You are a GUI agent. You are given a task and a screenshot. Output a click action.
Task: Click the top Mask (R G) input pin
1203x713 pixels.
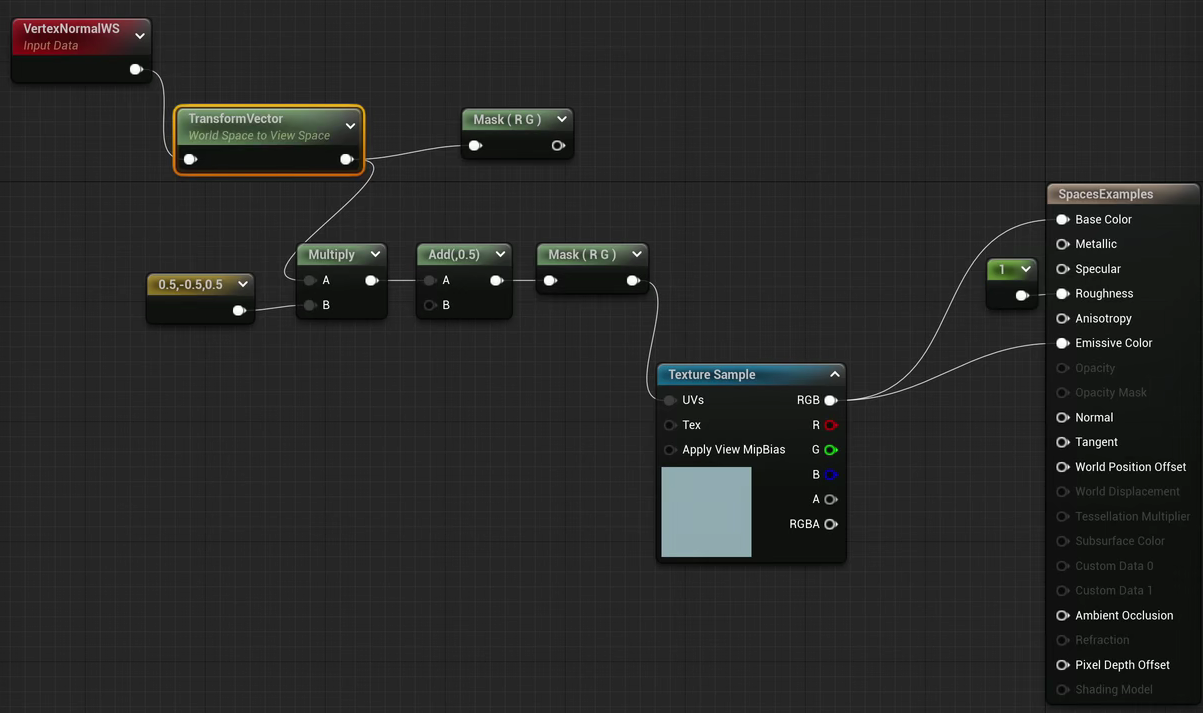[475, 146]
